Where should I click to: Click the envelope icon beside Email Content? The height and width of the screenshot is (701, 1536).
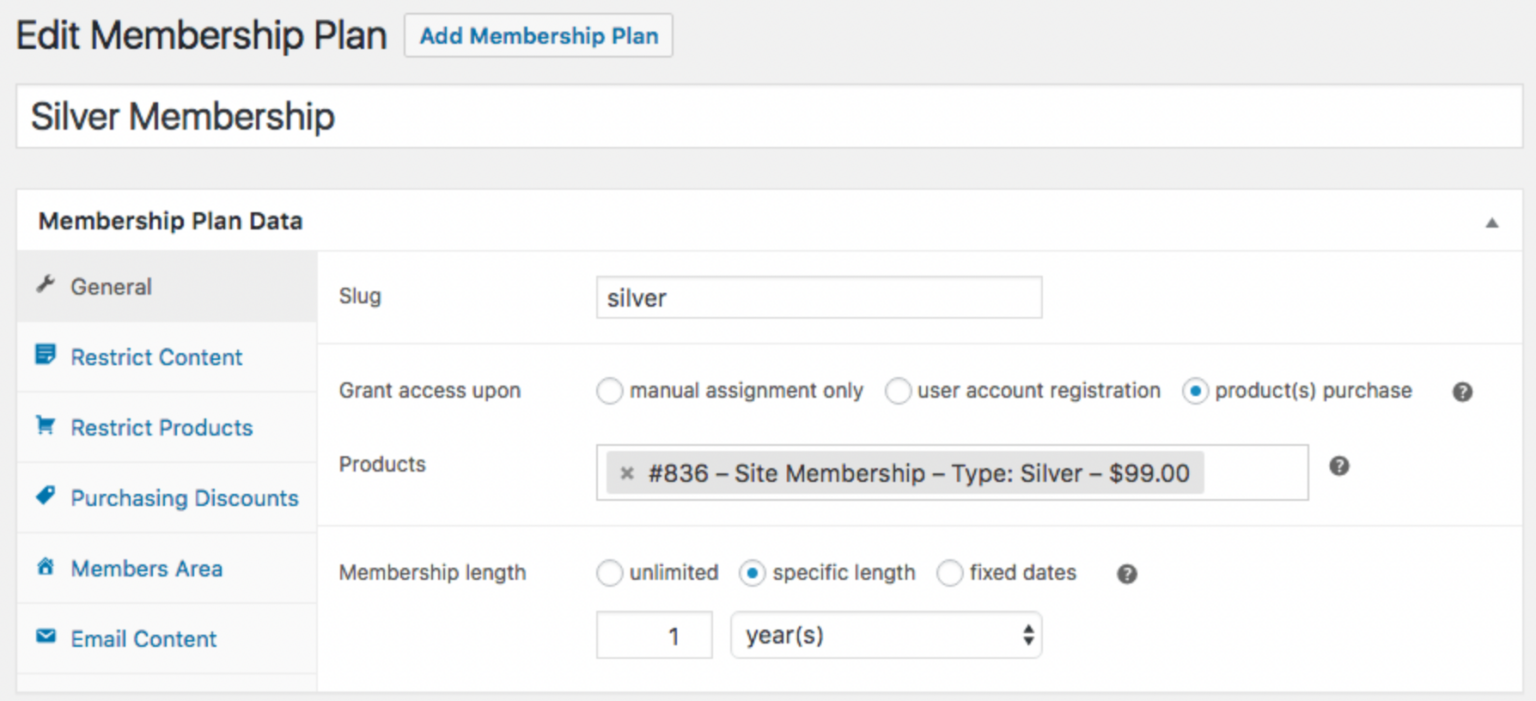[x=45, y=638]
